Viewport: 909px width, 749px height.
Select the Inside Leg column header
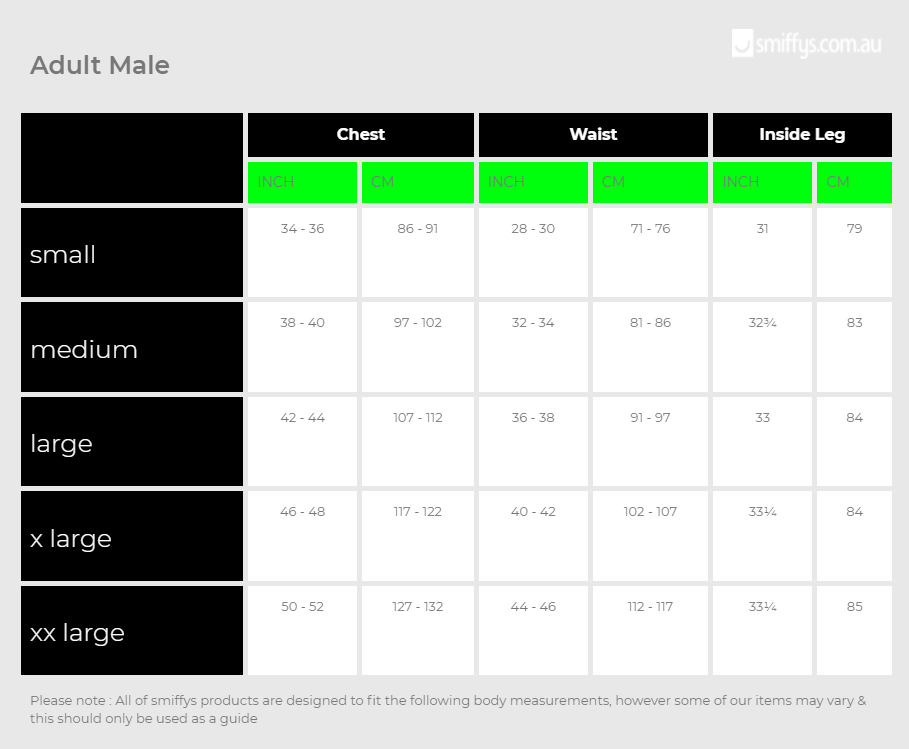[802, 134]
